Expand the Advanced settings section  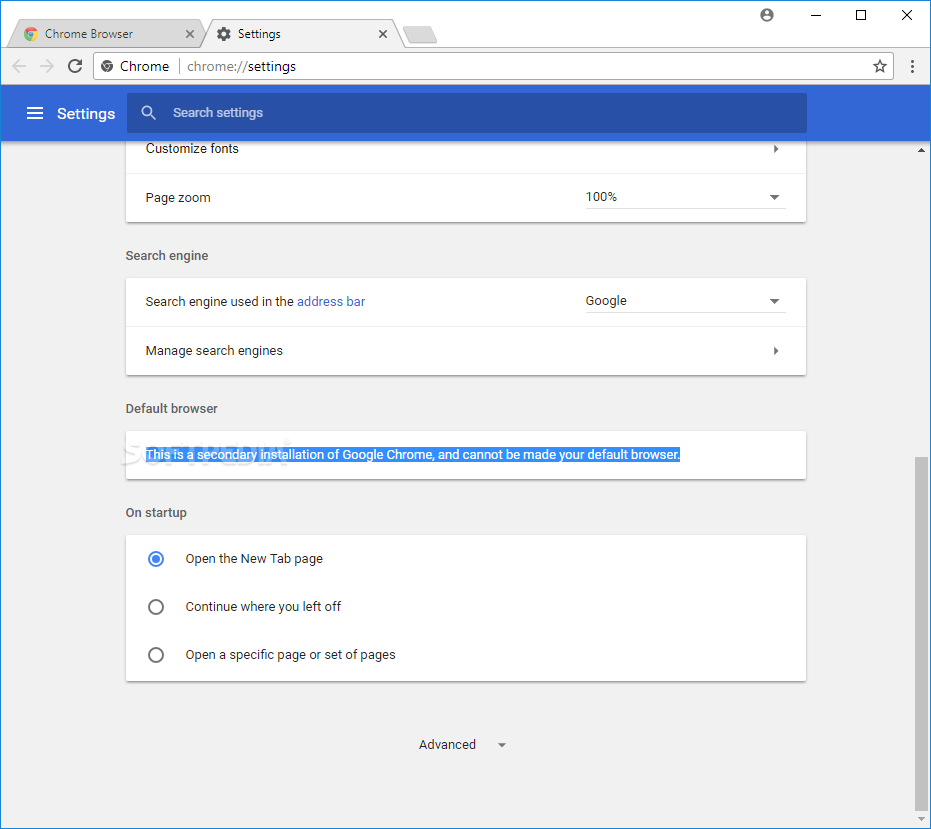(462, 745)
